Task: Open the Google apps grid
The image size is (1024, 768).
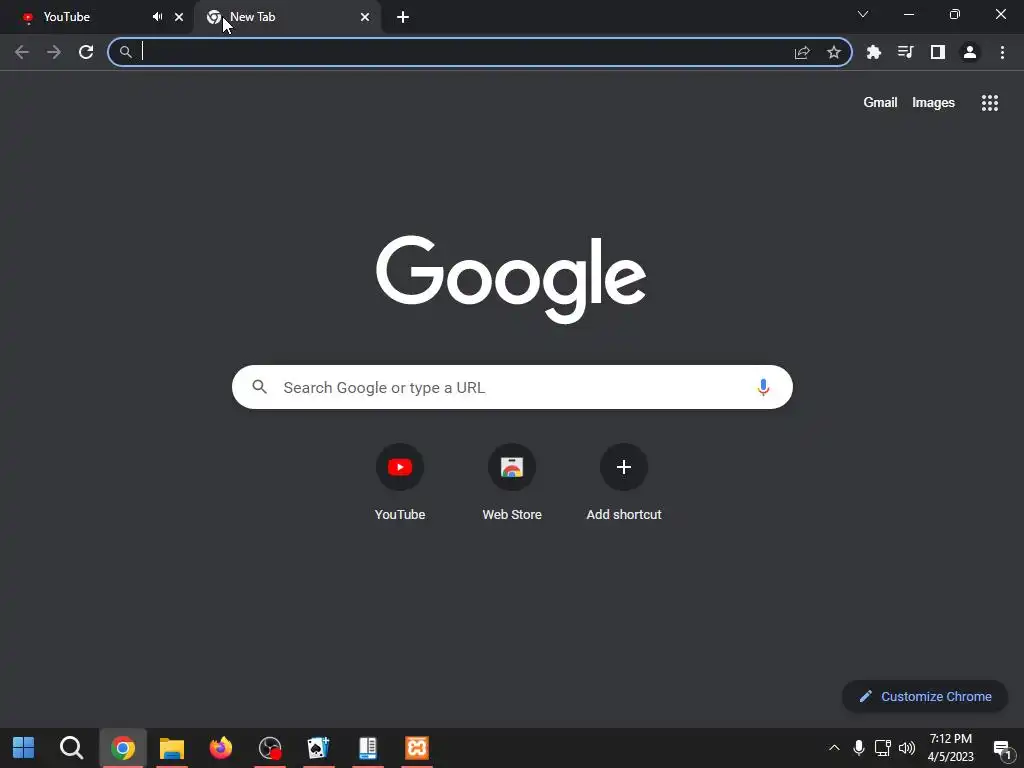Action: 990,103
